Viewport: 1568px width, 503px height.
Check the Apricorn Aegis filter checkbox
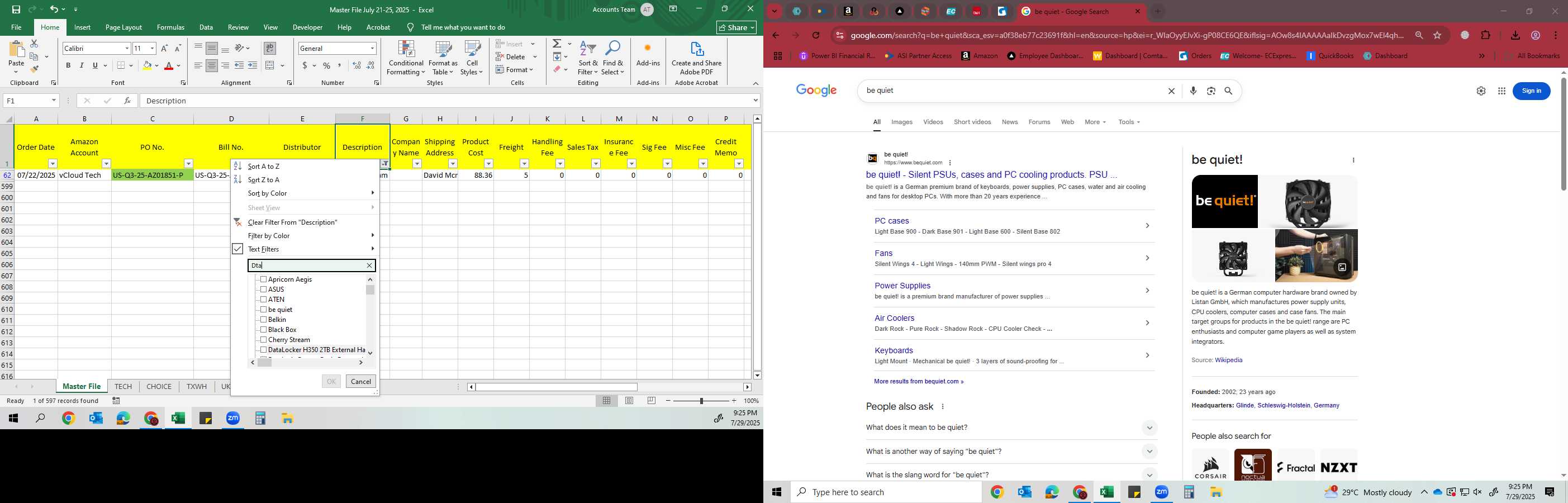(264, 279)
